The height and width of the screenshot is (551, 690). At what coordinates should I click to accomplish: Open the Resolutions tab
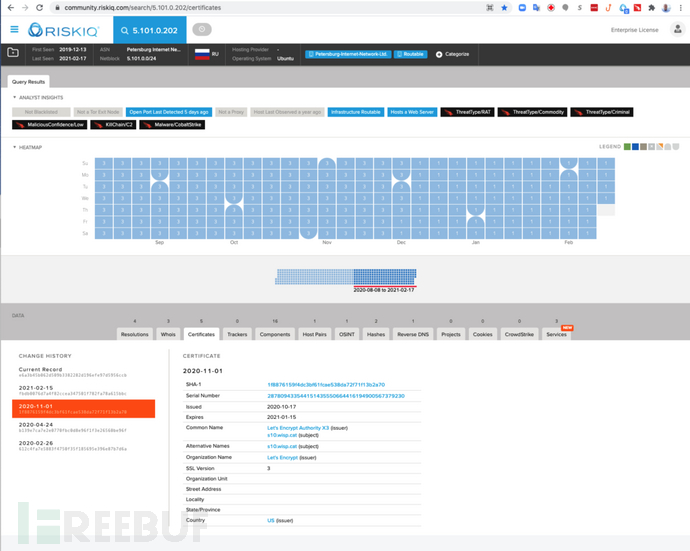[x=135, y=334]
